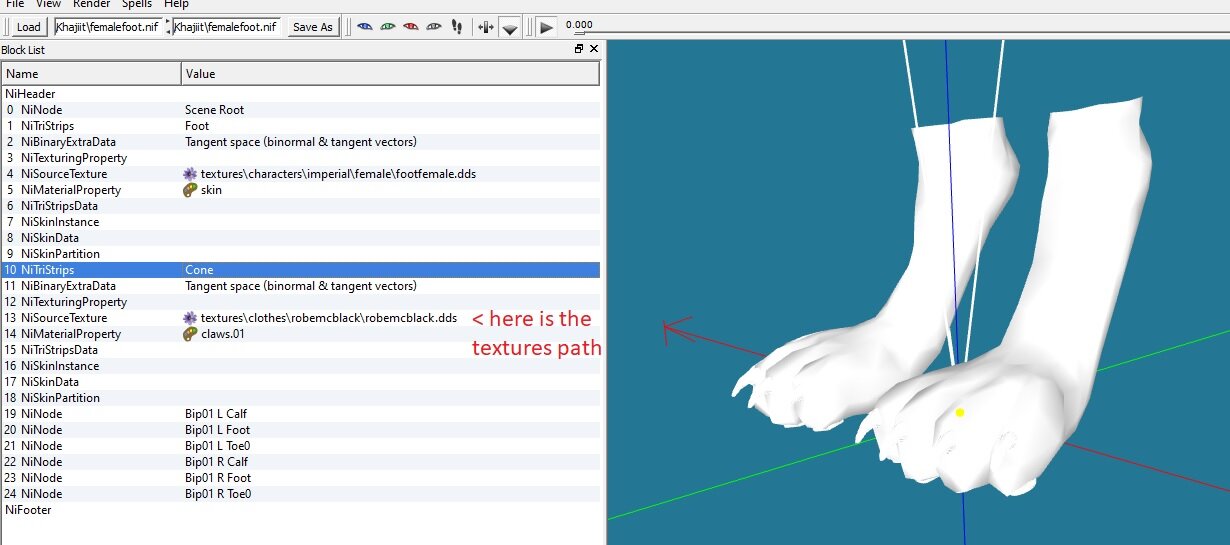Click the flower texture icon beside robemcblack.dds

[190, 318]
